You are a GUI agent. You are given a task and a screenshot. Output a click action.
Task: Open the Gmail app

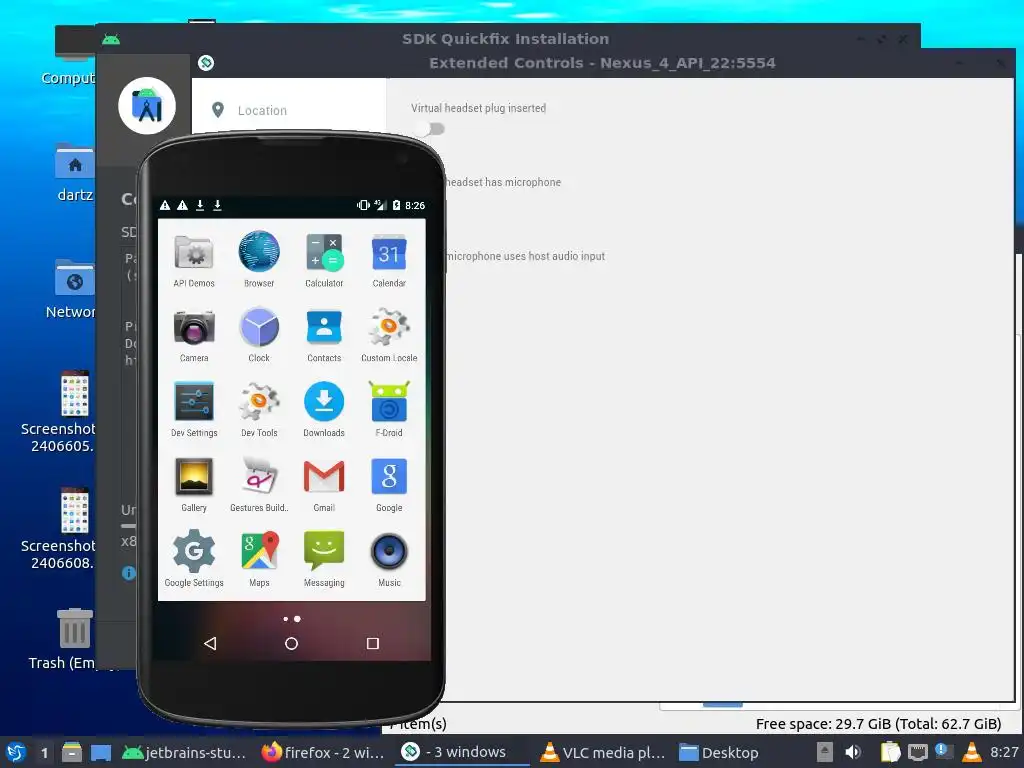pos(324,485)
